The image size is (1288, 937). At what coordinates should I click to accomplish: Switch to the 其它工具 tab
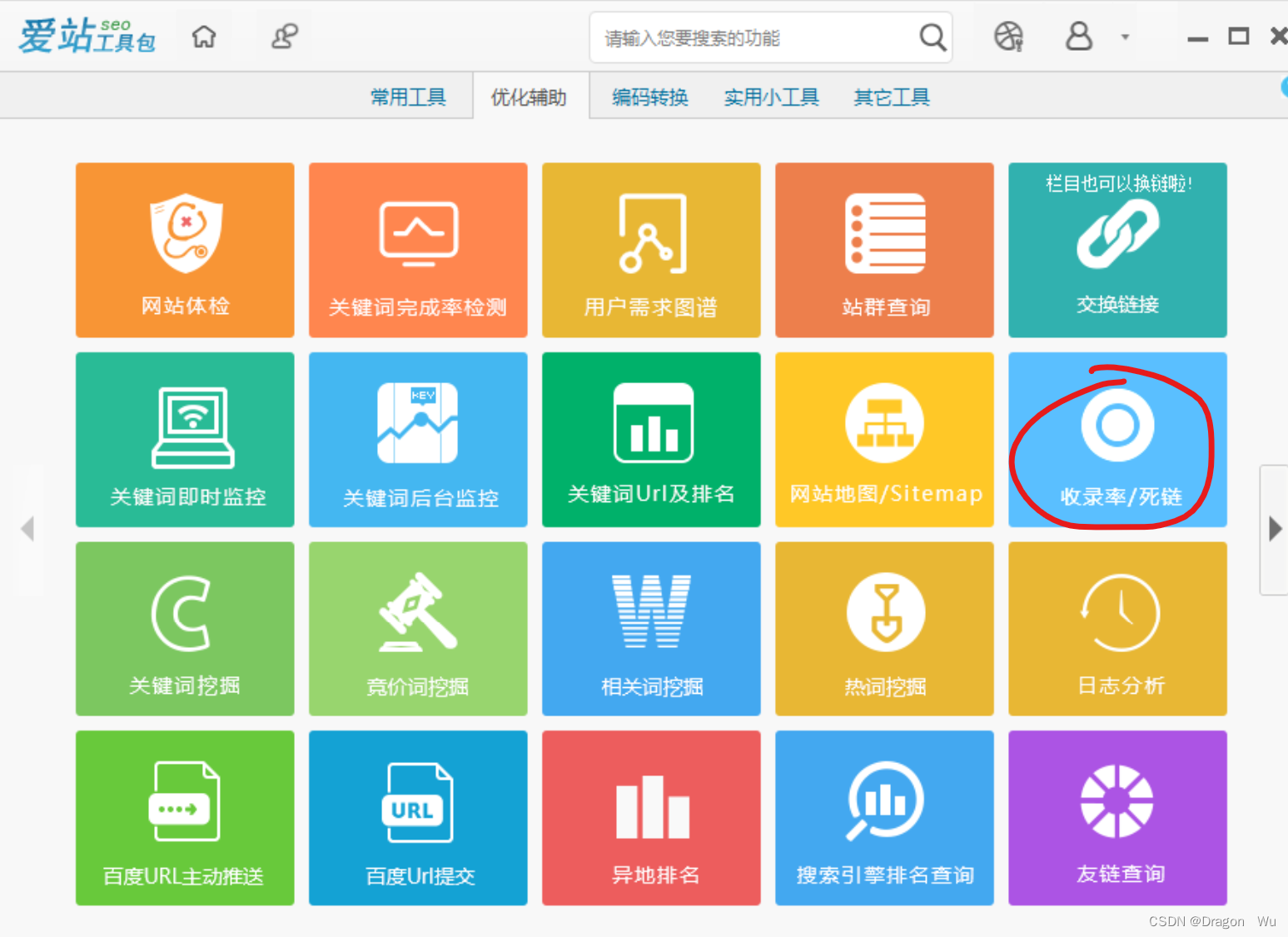[891, 97]
